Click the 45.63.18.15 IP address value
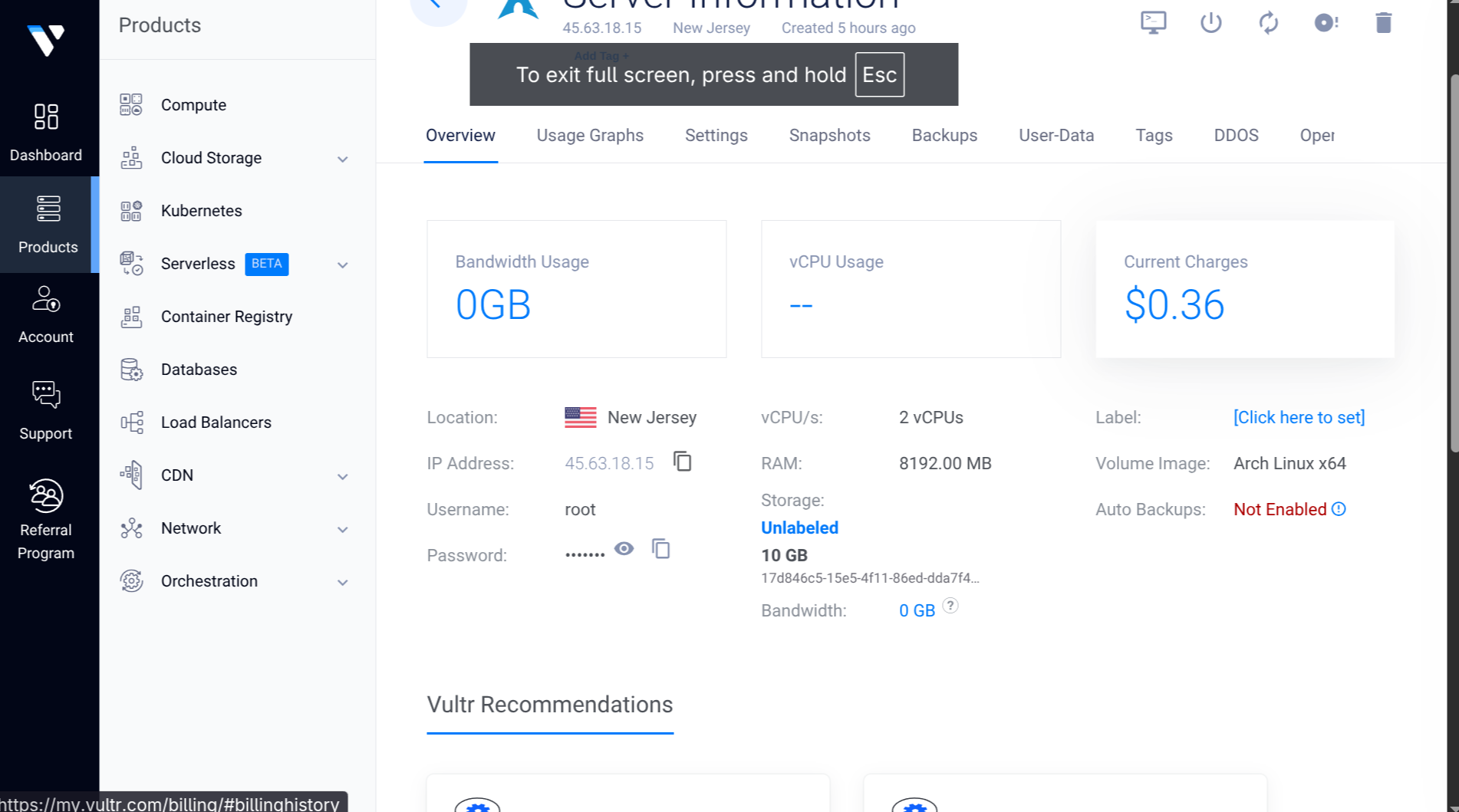 point(609,464)
